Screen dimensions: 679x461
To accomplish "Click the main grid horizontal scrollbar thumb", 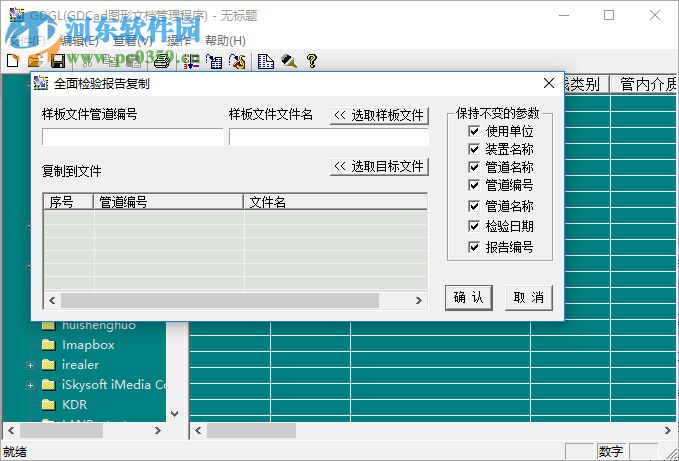I will click(252, 431).
